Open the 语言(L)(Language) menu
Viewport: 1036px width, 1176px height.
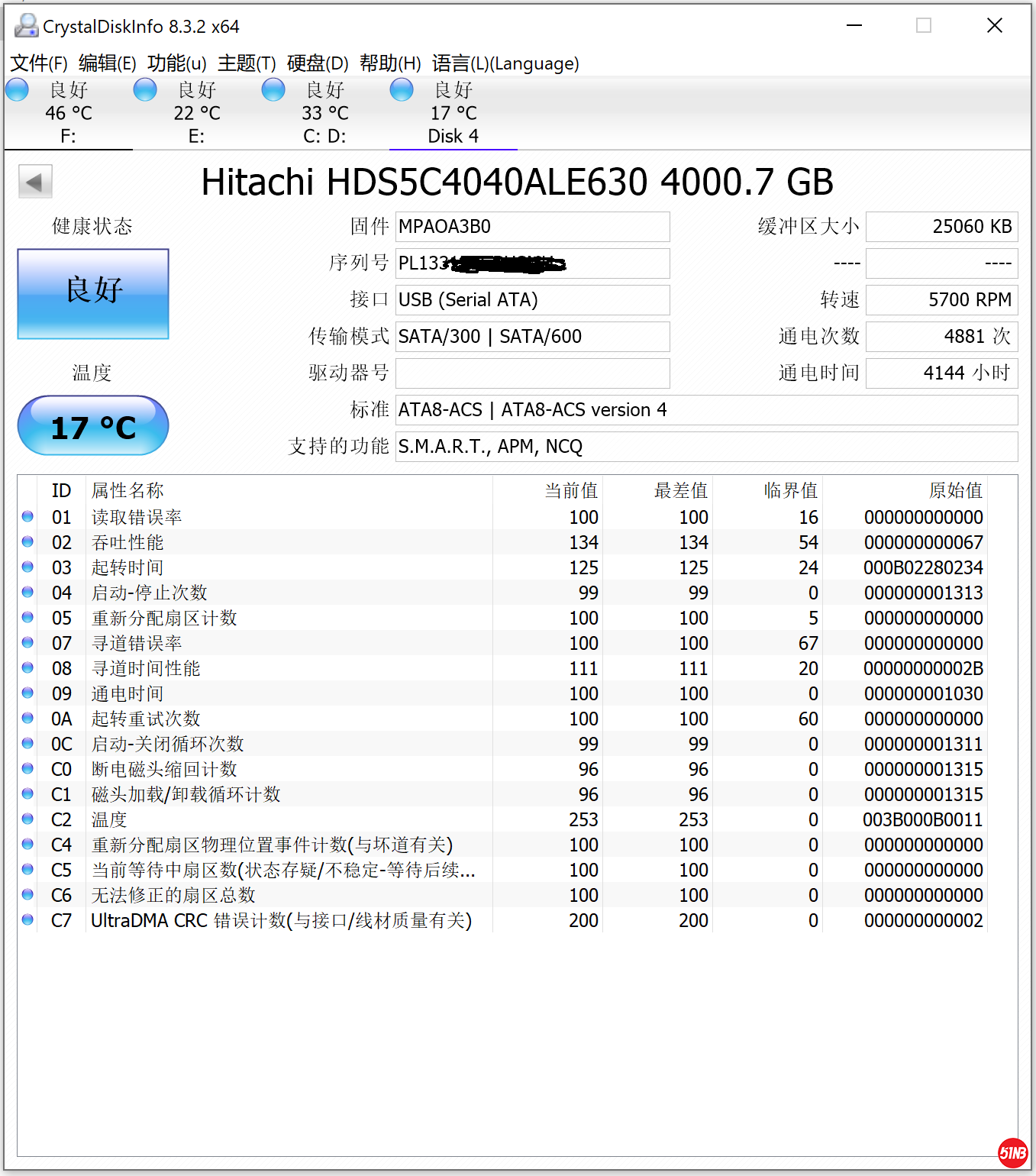coord(505,63)
